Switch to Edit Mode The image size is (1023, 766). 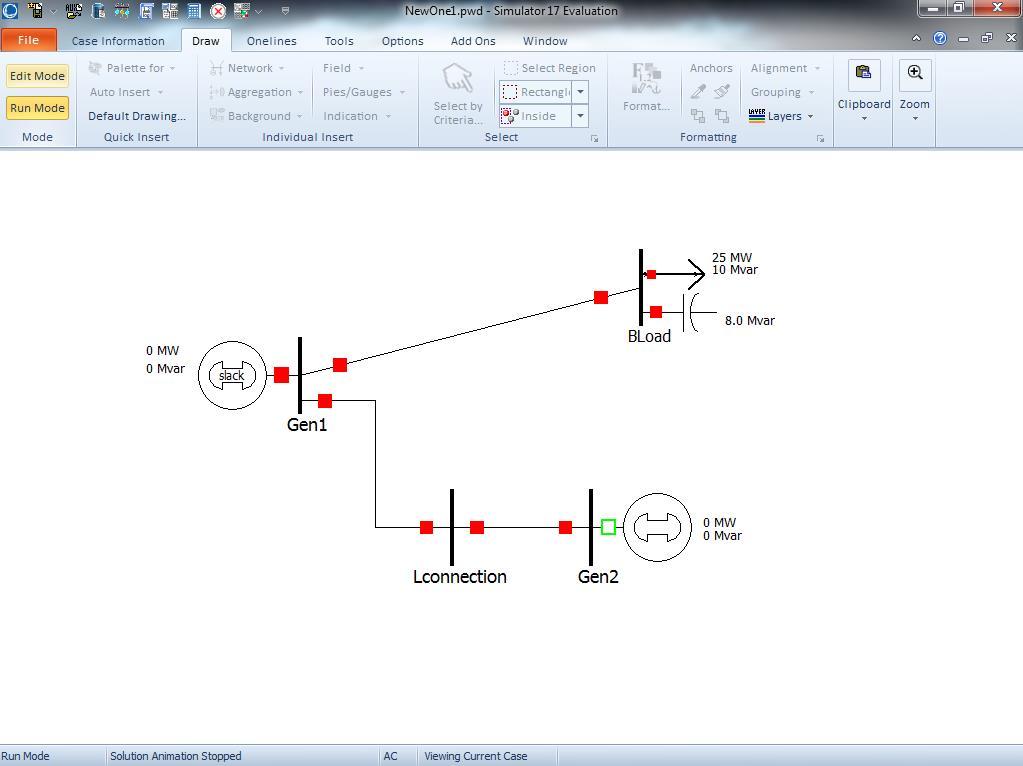click(x=37, y=76)
